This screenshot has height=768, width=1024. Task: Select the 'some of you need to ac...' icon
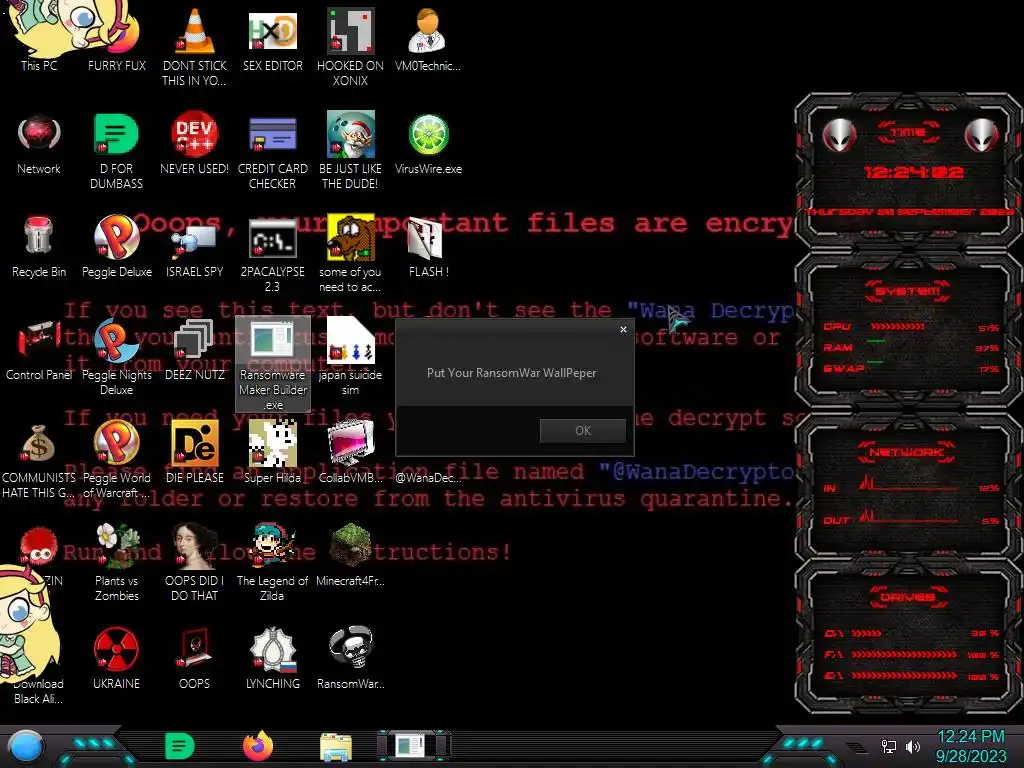350,253
